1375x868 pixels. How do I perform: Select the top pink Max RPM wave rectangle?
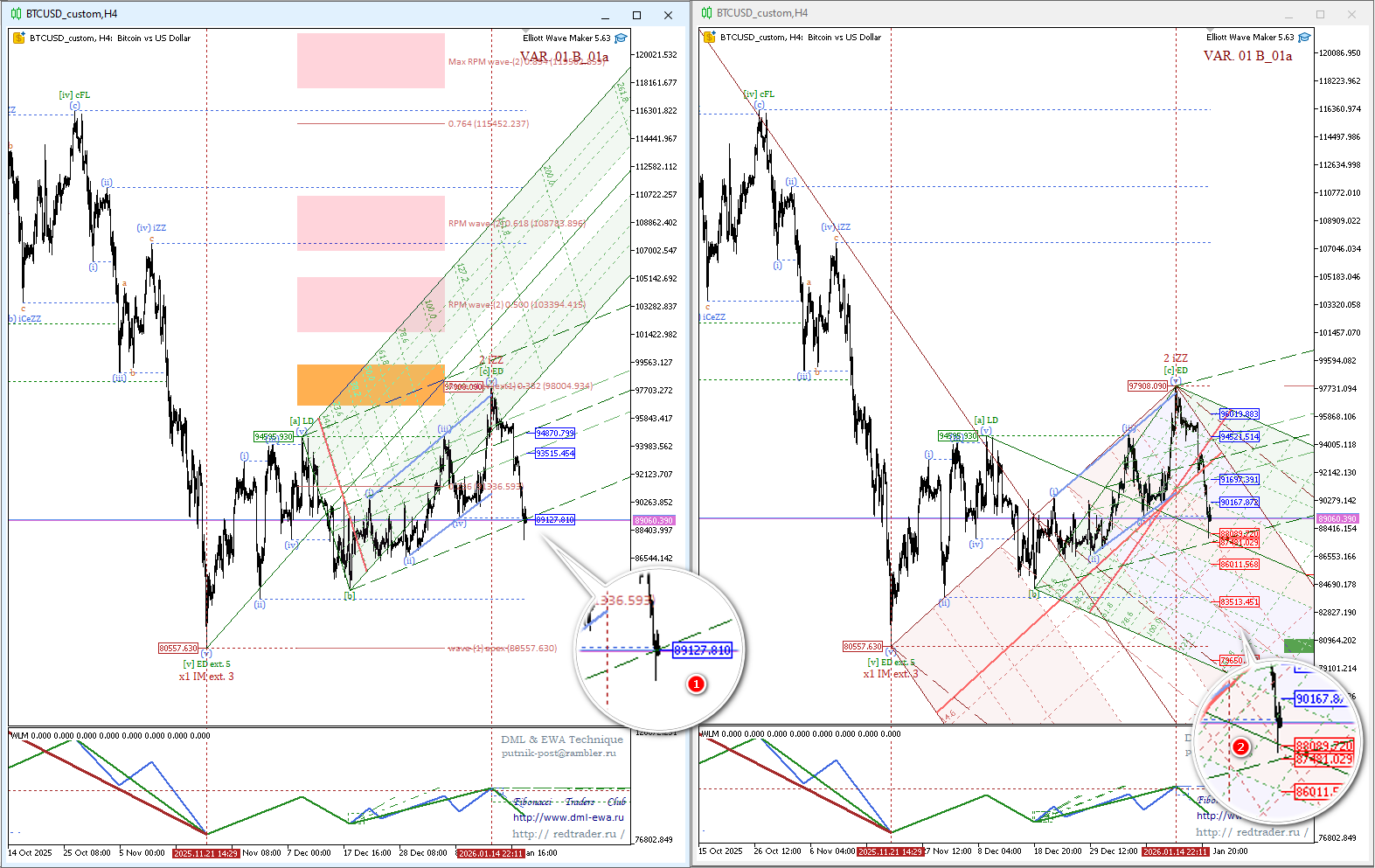[x=371, y=60]
